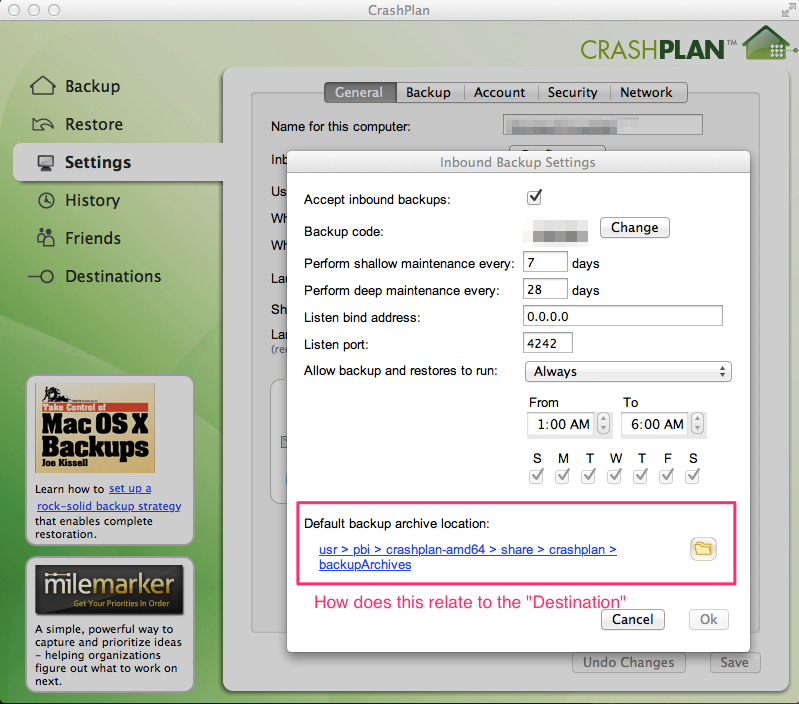Click Change button for backup code

pyautogui.click(x=634, y=227)
